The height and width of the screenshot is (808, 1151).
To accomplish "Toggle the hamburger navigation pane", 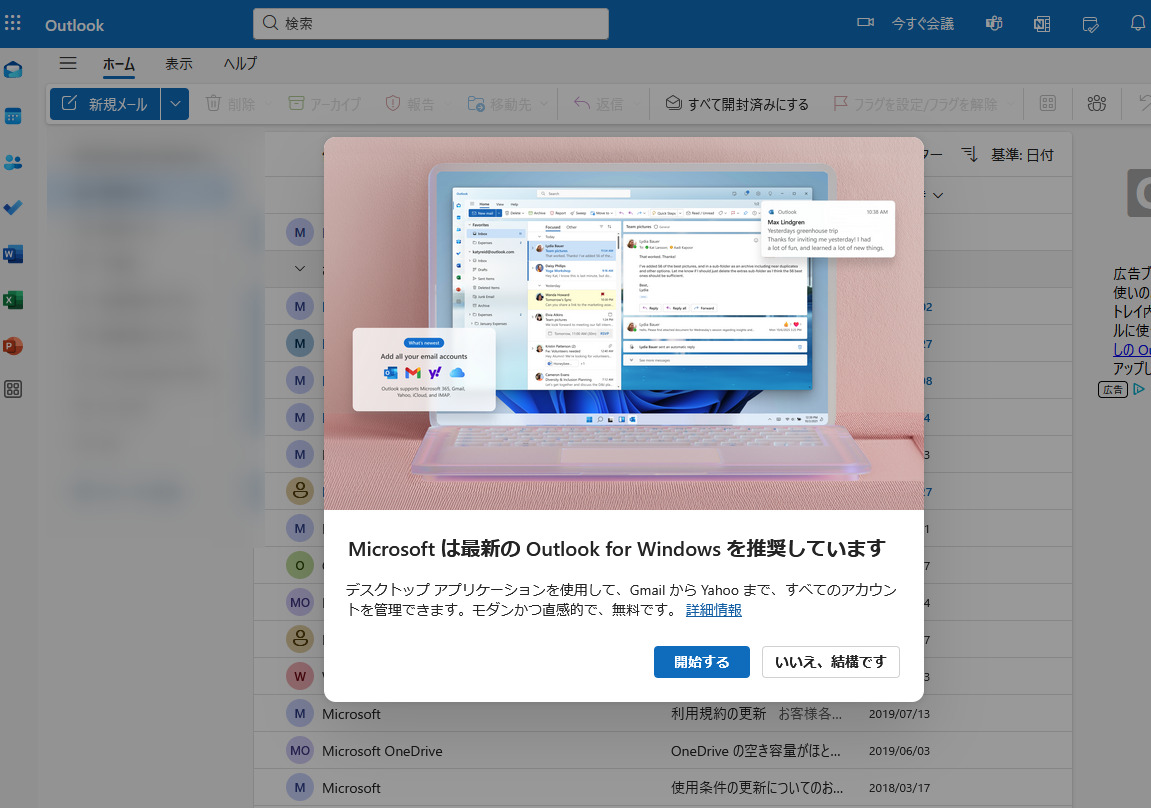I will tap(68, 64).
